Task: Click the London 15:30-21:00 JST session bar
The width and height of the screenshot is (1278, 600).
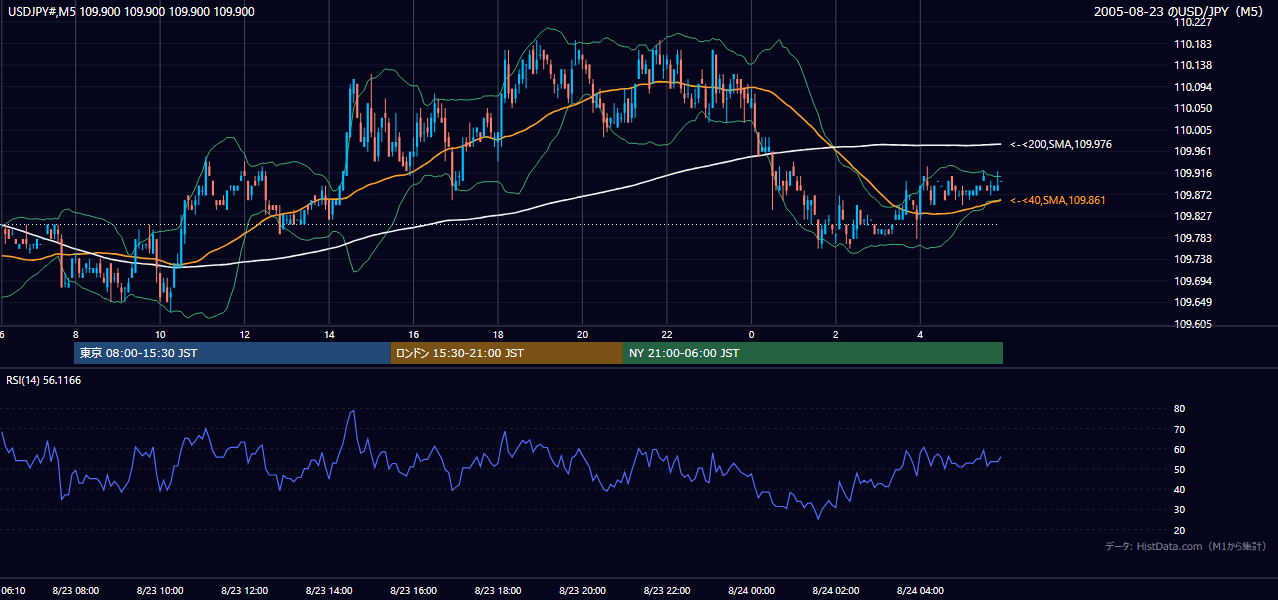Action: (x=506, y=353)
